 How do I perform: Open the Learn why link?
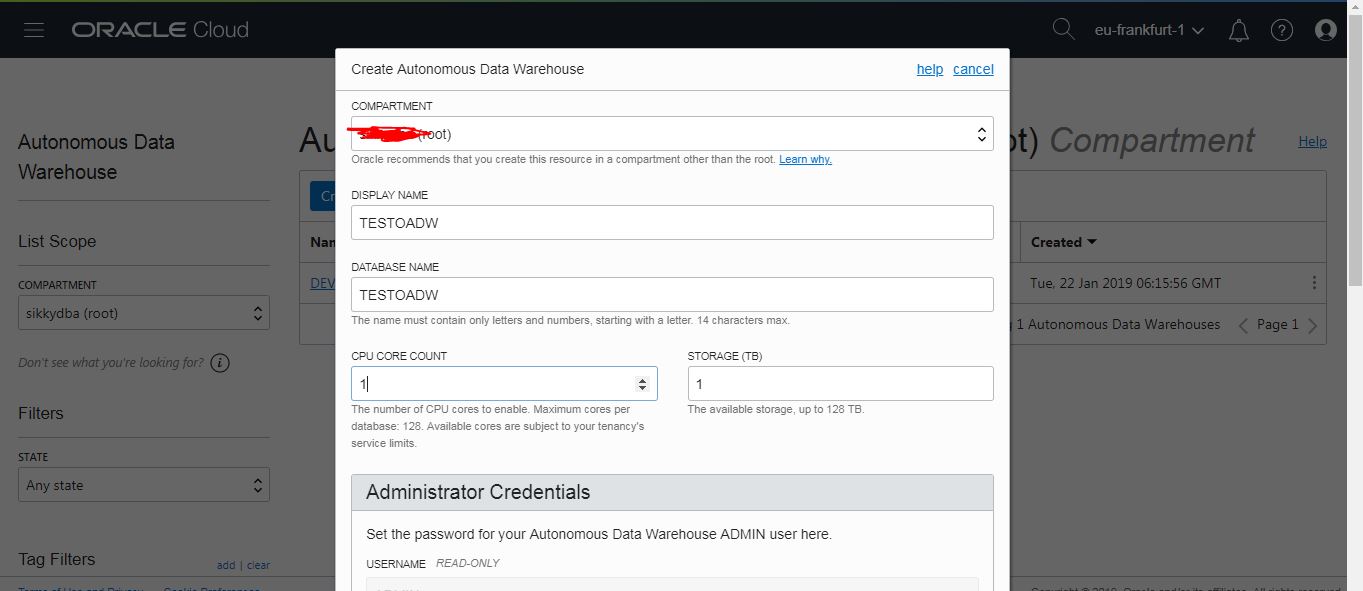805,160
